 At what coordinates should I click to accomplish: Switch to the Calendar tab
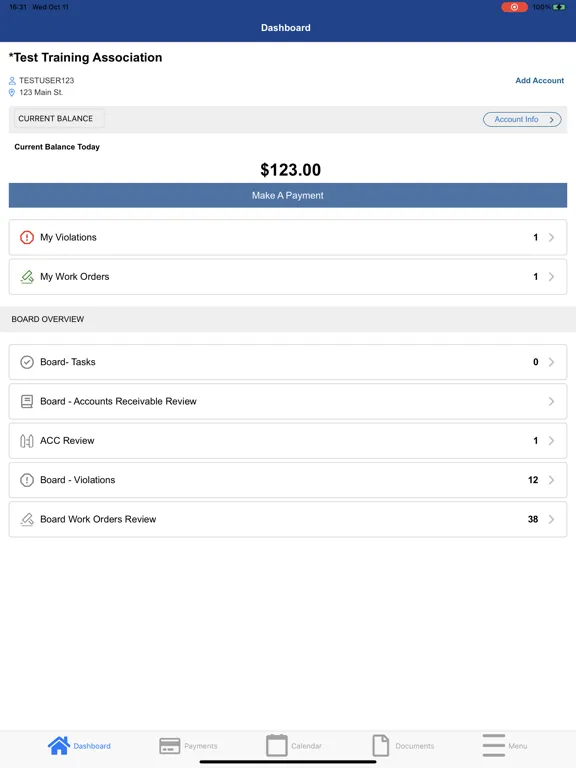(294, 745)
